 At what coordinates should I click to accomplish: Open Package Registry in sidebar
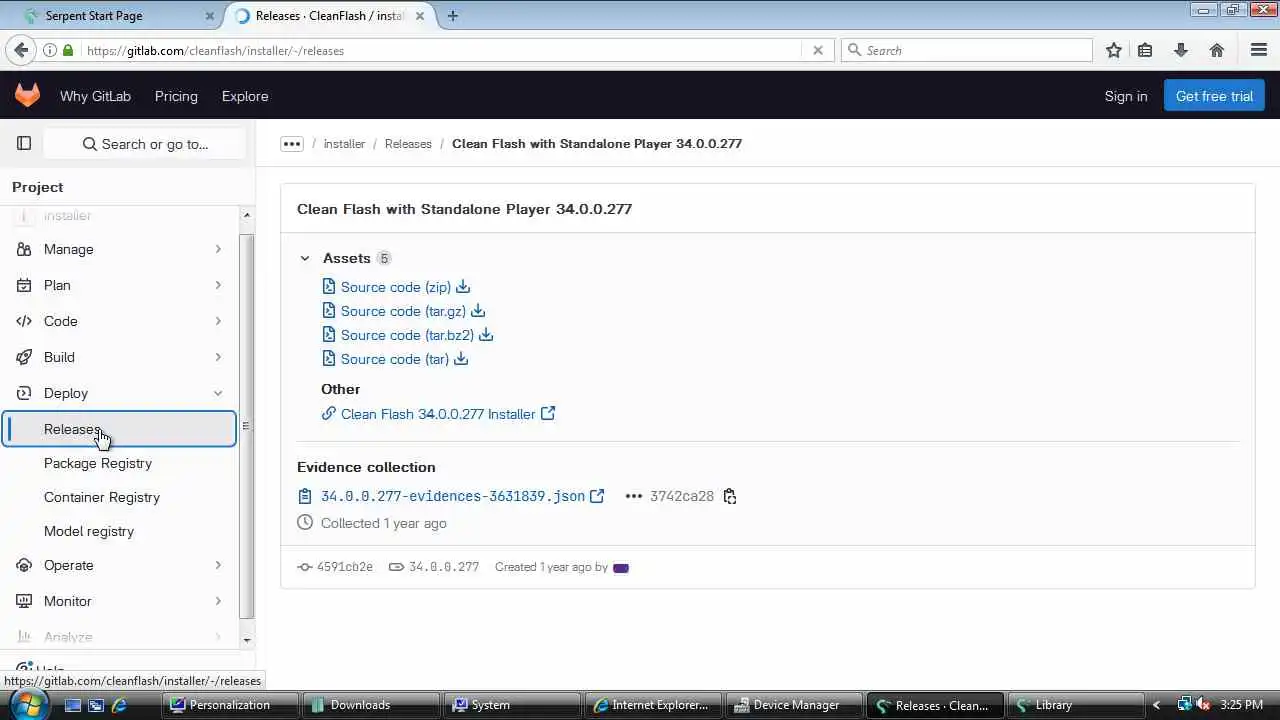tap(98, 463)
